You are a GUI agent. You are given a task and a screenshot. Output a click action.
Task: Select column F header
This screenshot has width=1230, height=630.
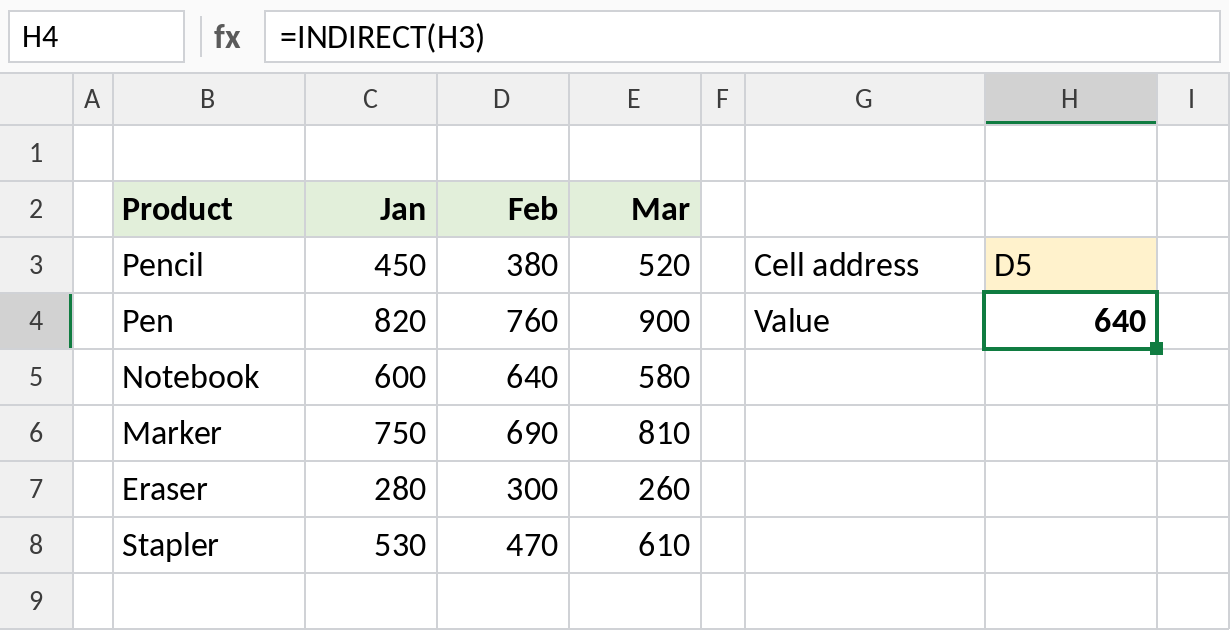pyautogui.click(x=723, y=98)
